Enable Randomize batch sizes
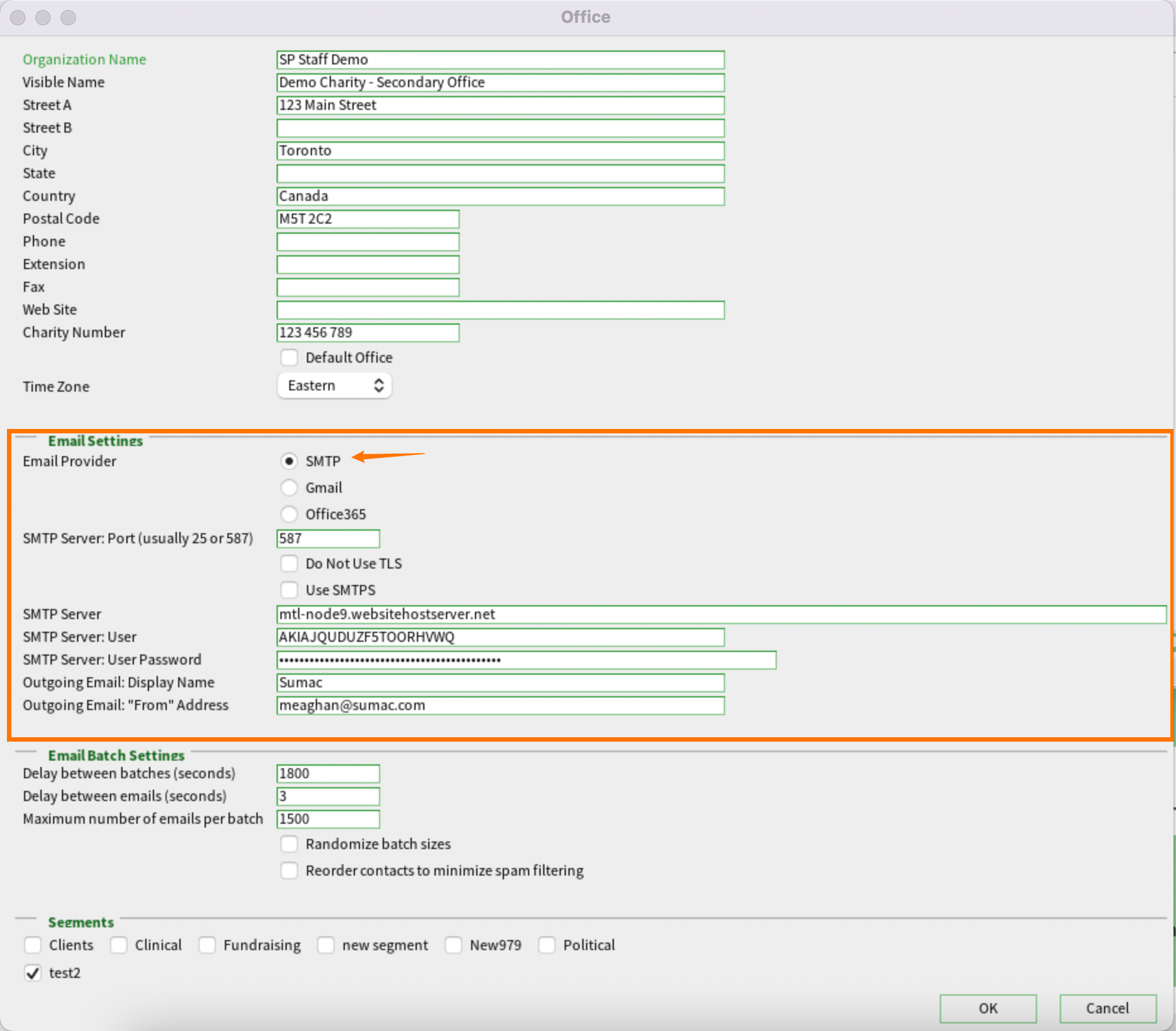 289,844
